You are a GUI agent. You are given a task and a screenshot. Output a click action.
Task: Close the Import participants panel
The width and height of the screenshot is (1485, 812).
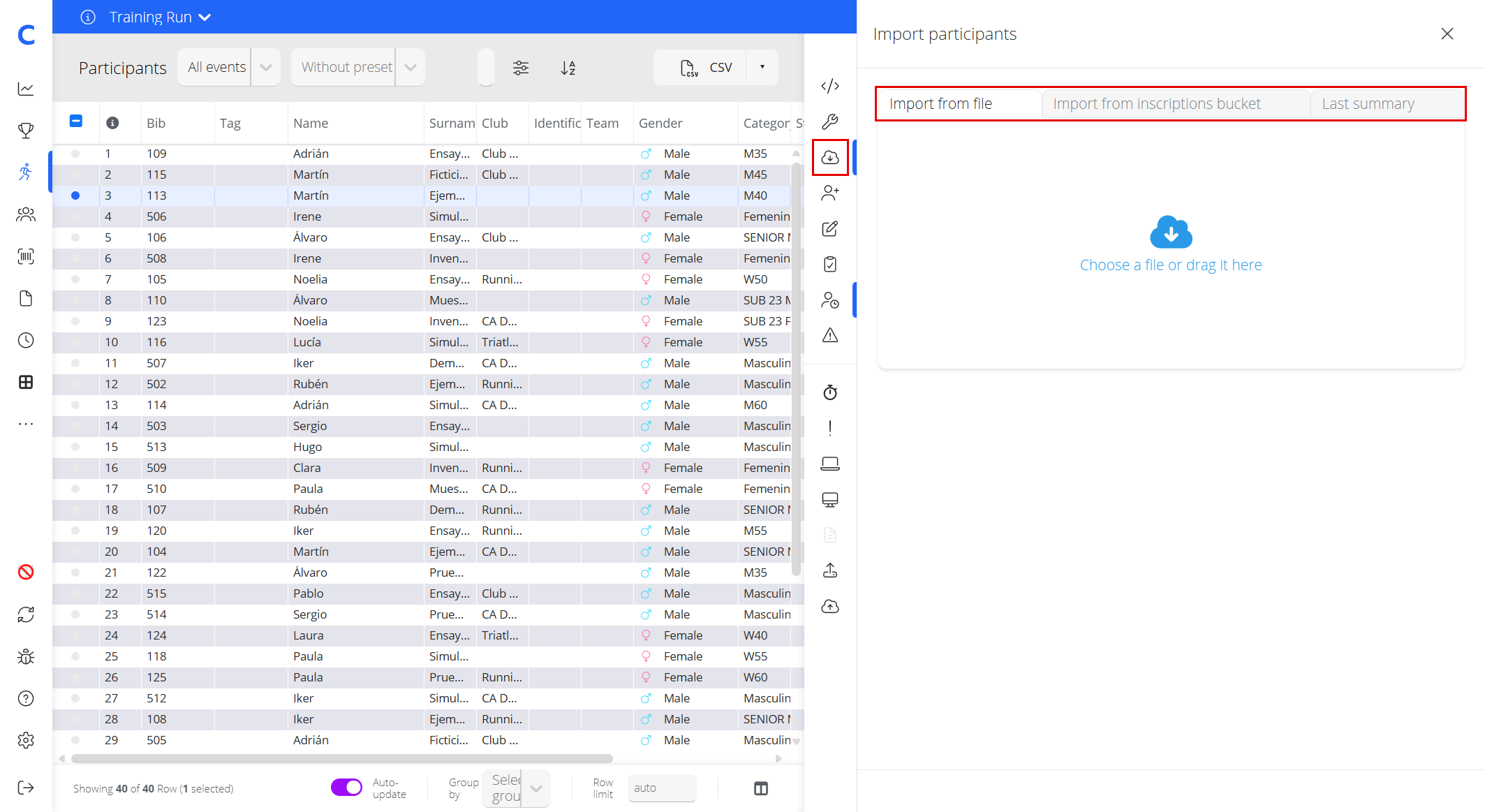point(1447,34)
